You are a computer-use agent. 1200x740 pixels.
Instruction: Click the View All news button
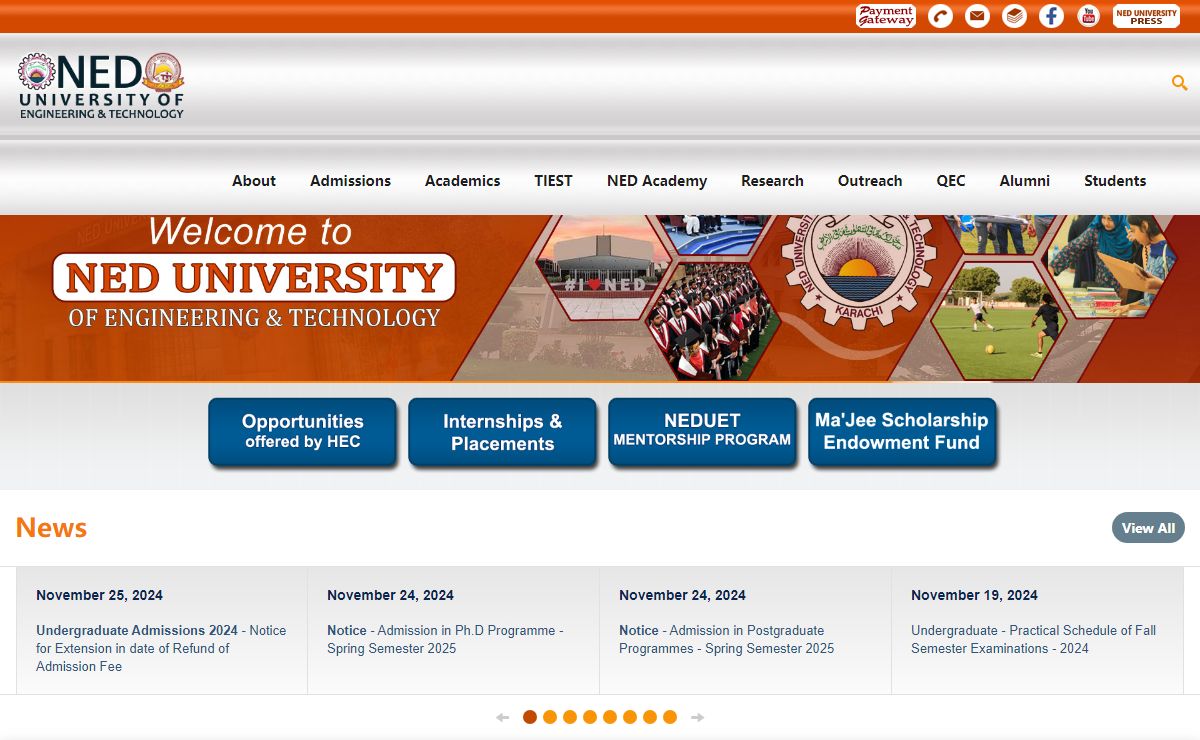(1148, 528)
